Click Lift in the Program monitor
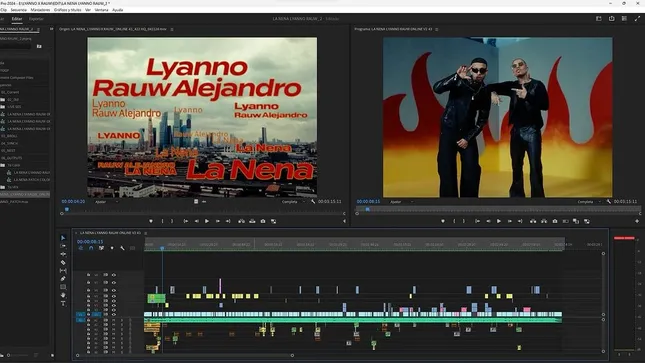645x363 pixels. pyautogui.click(x=533, y=221)
